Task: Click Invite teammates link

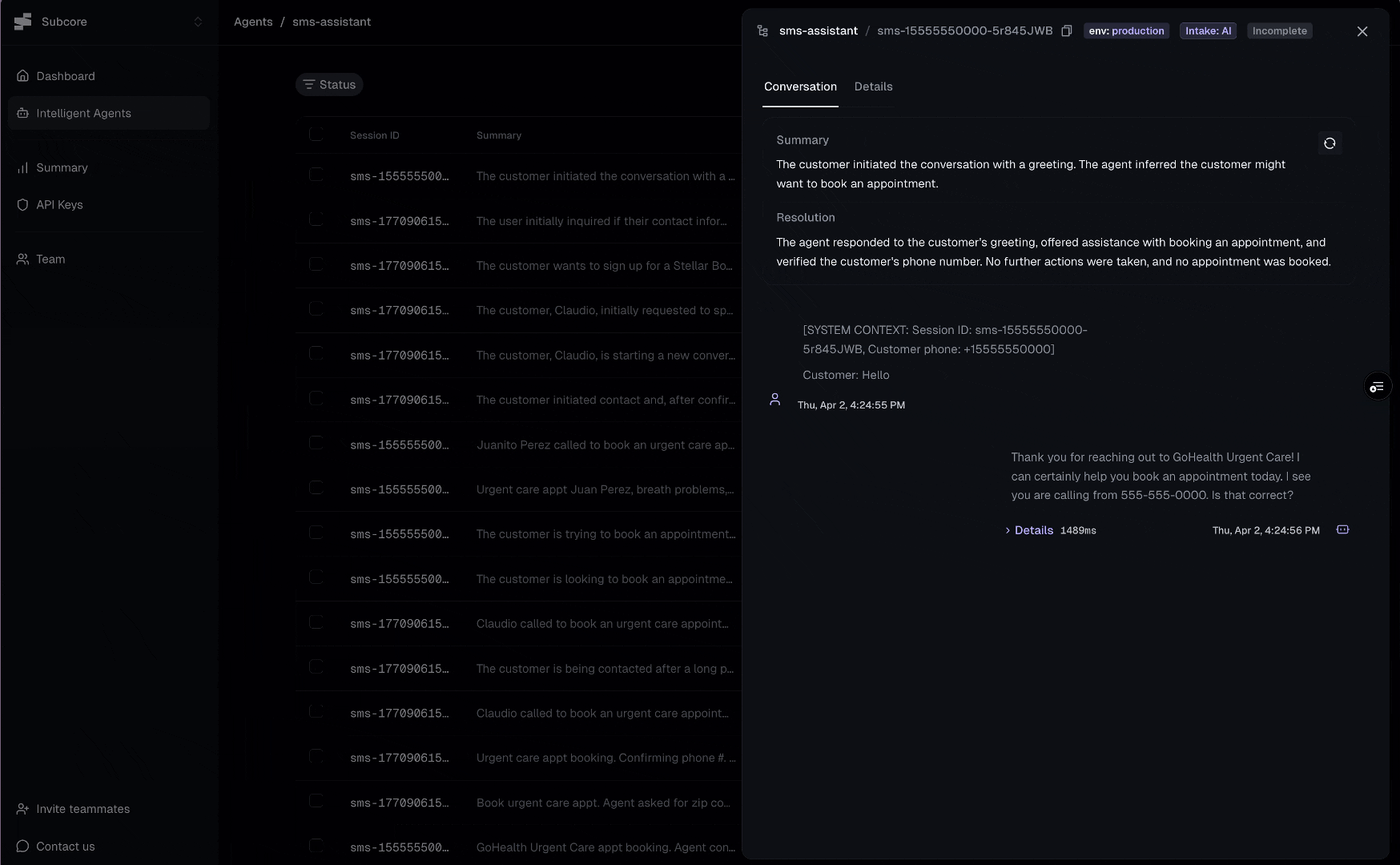Action: 82,809
